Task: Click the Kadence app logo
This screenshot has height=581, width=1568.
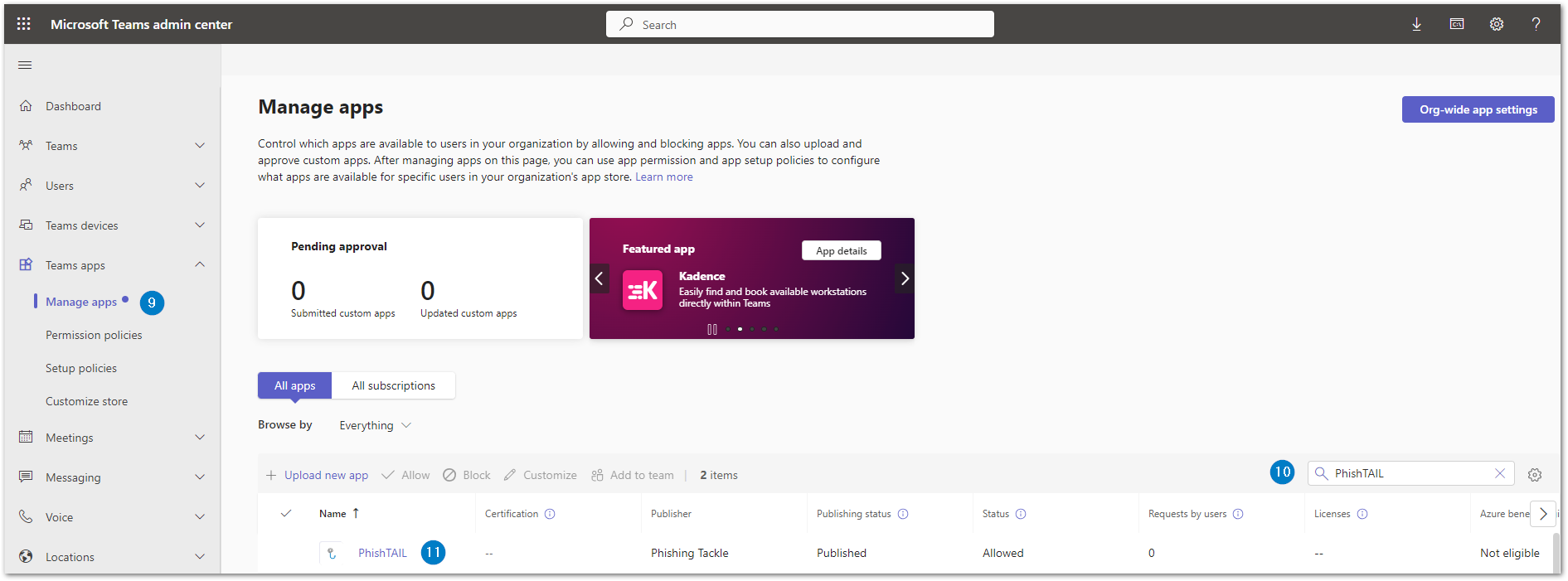Action: click(643, 290)
